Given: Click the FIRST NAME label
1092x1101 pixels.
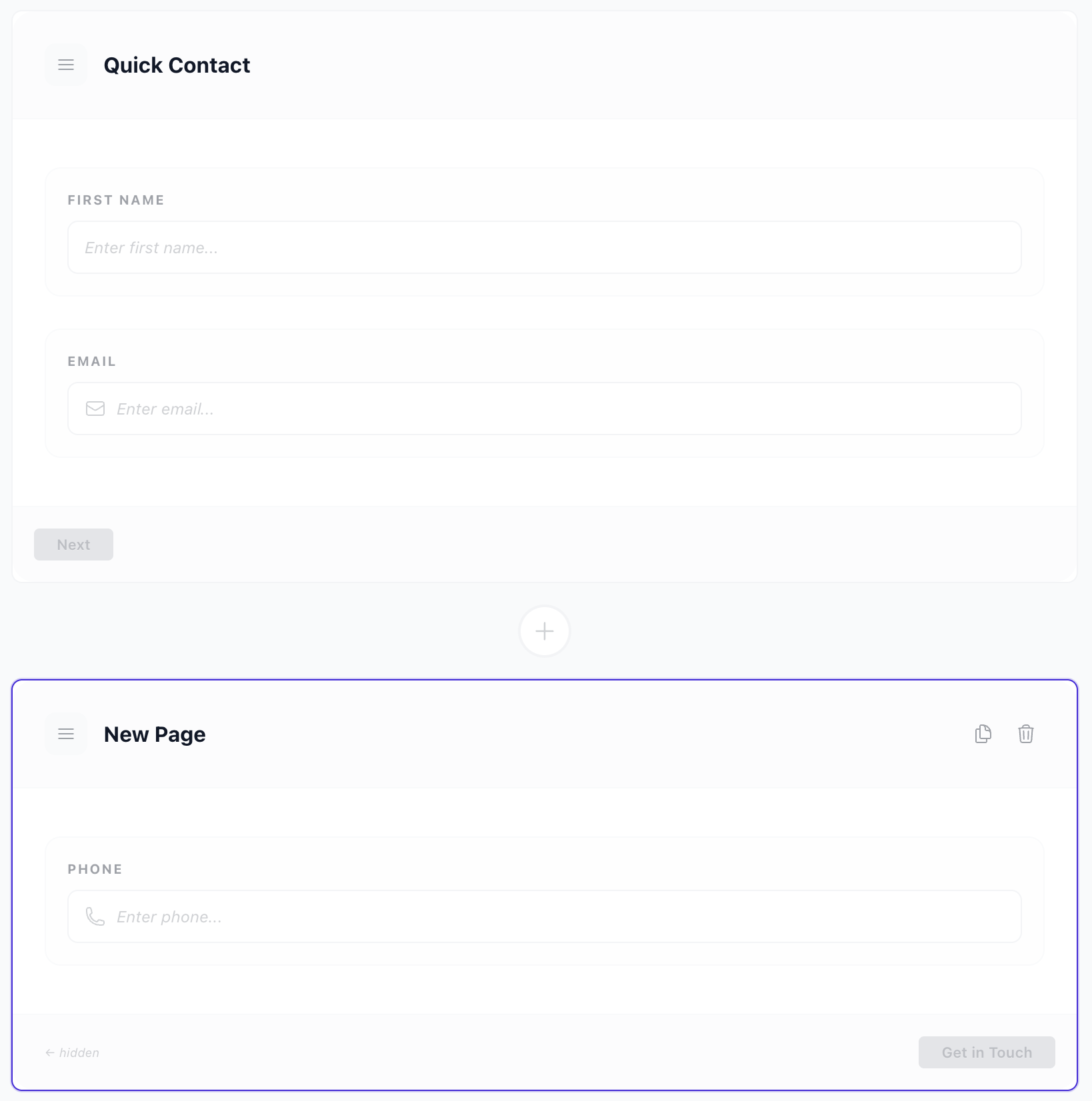Looking at the screenshot, I should click(x=115, y=200).
